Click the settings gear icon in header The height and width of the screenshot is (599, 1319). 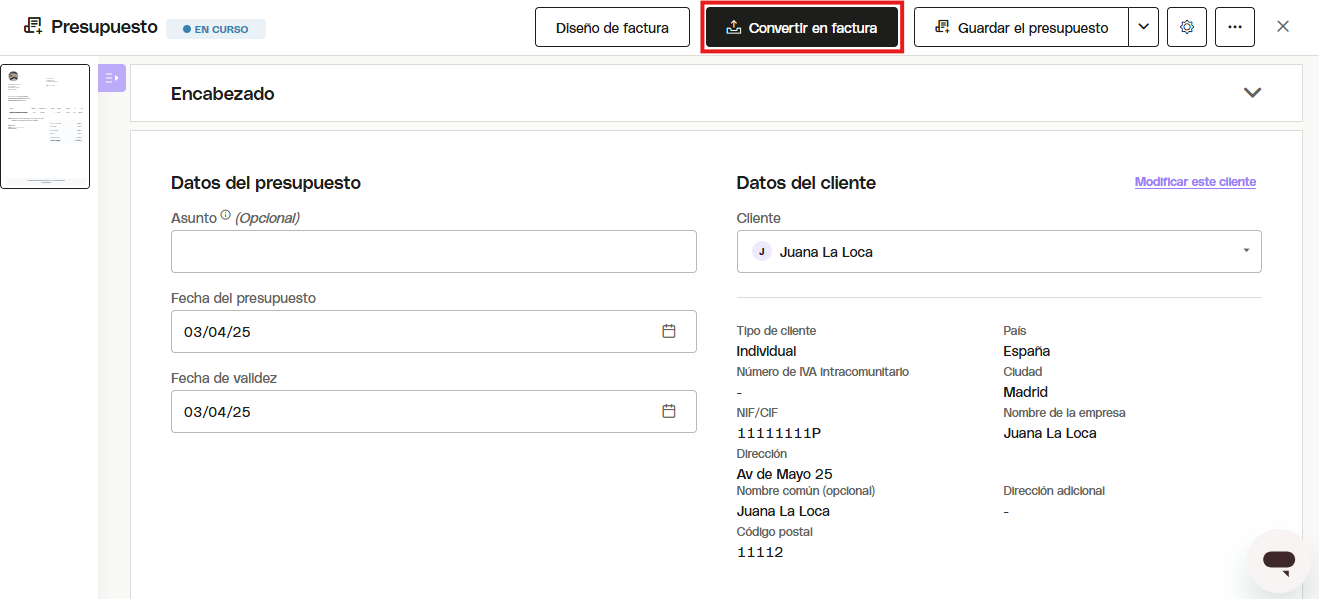(1187, 27)
